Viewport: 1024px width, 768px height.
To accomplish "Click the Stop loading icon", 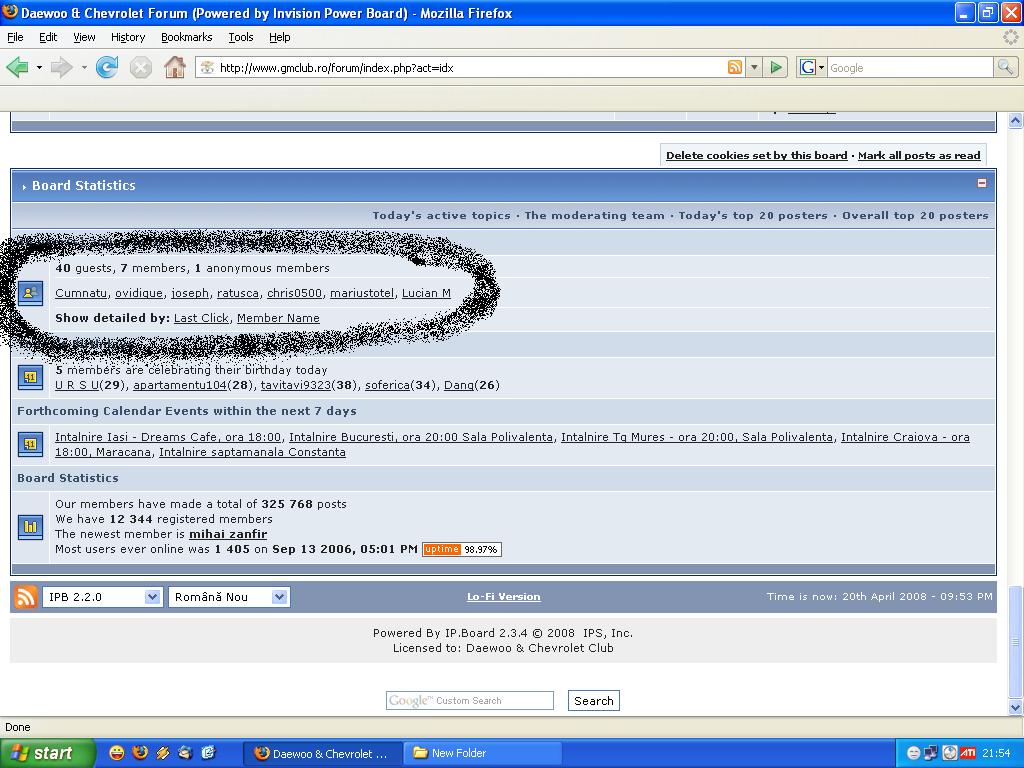I will [x=140, y=67].
